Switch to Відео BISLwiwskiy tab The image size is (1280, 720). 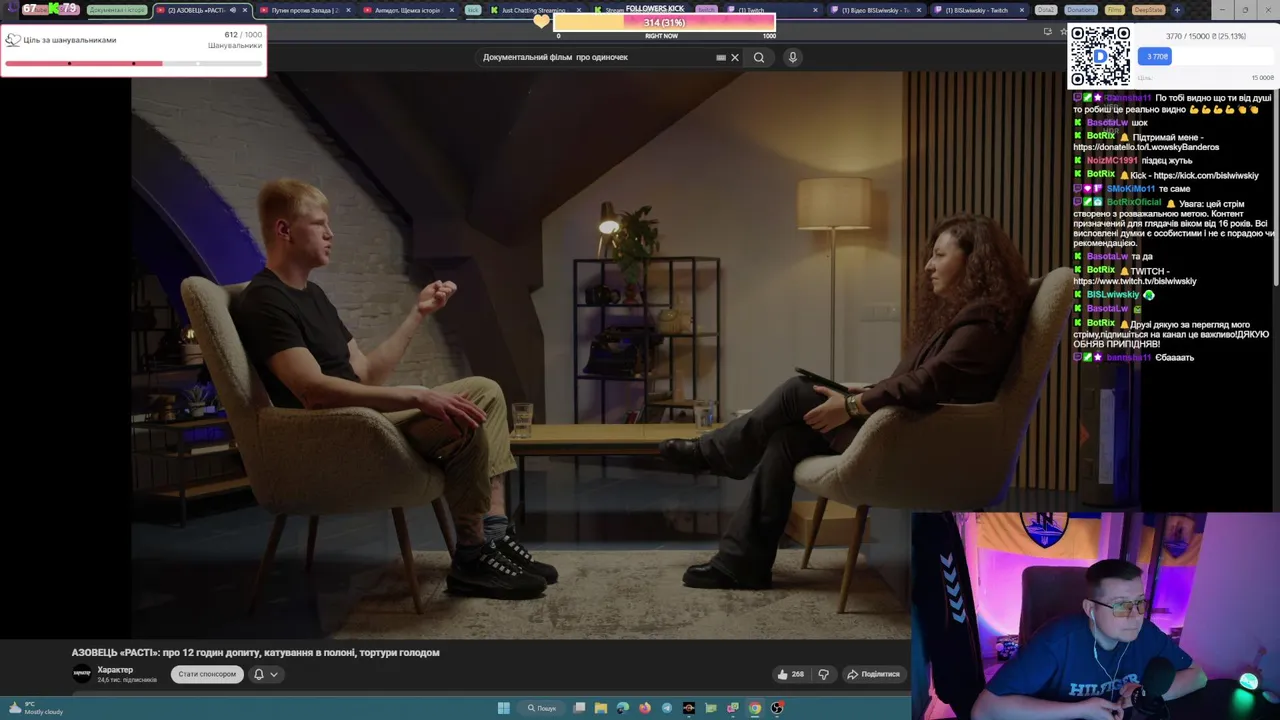875,10
